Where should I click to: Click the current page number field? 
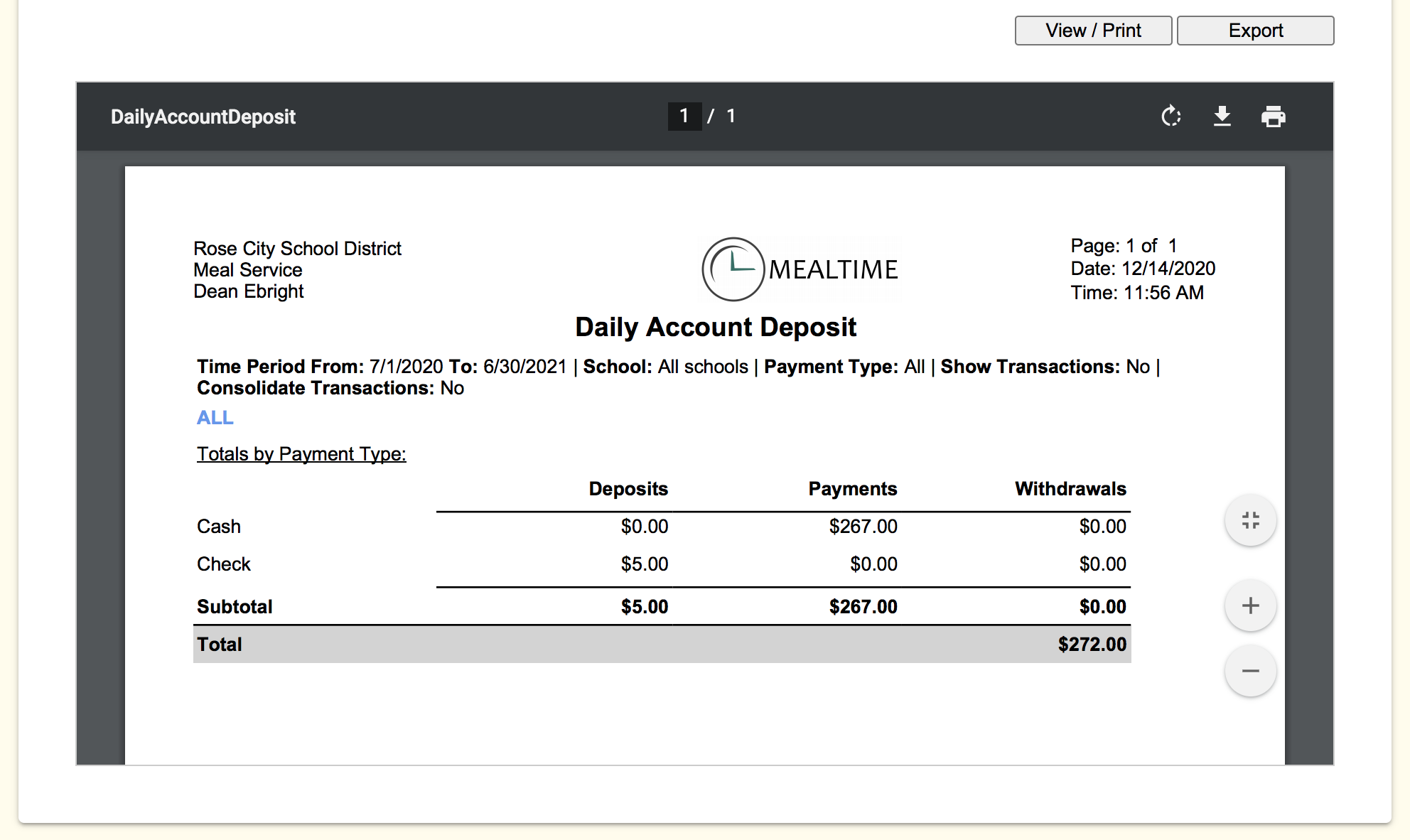click(x=684, y=116)
